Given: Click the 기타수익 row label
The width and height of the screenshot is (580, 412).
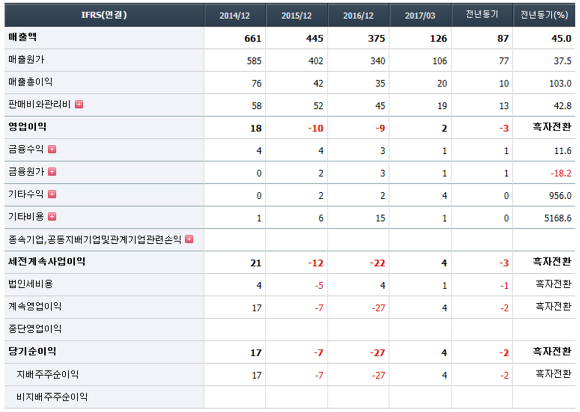Looking at the screenshot, I should (x=26, y=194).
